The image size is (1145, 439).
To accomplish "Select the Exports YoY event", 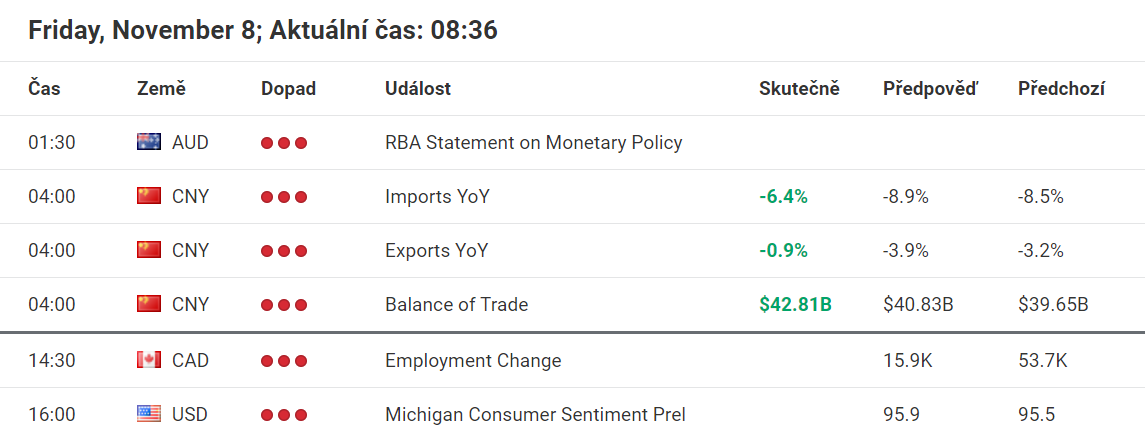I will click(436, 250).
